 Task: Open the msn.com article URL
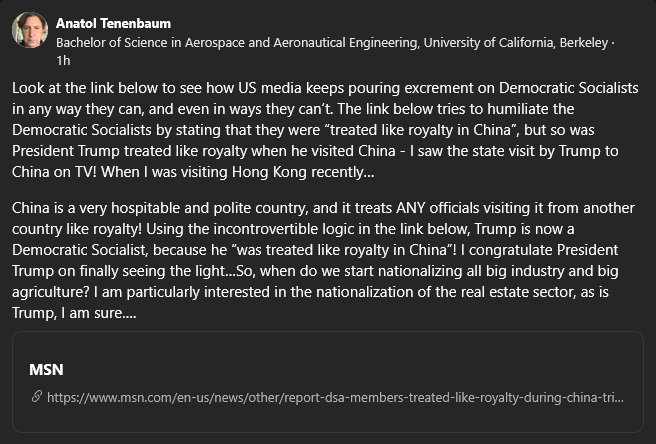point(335,397)
